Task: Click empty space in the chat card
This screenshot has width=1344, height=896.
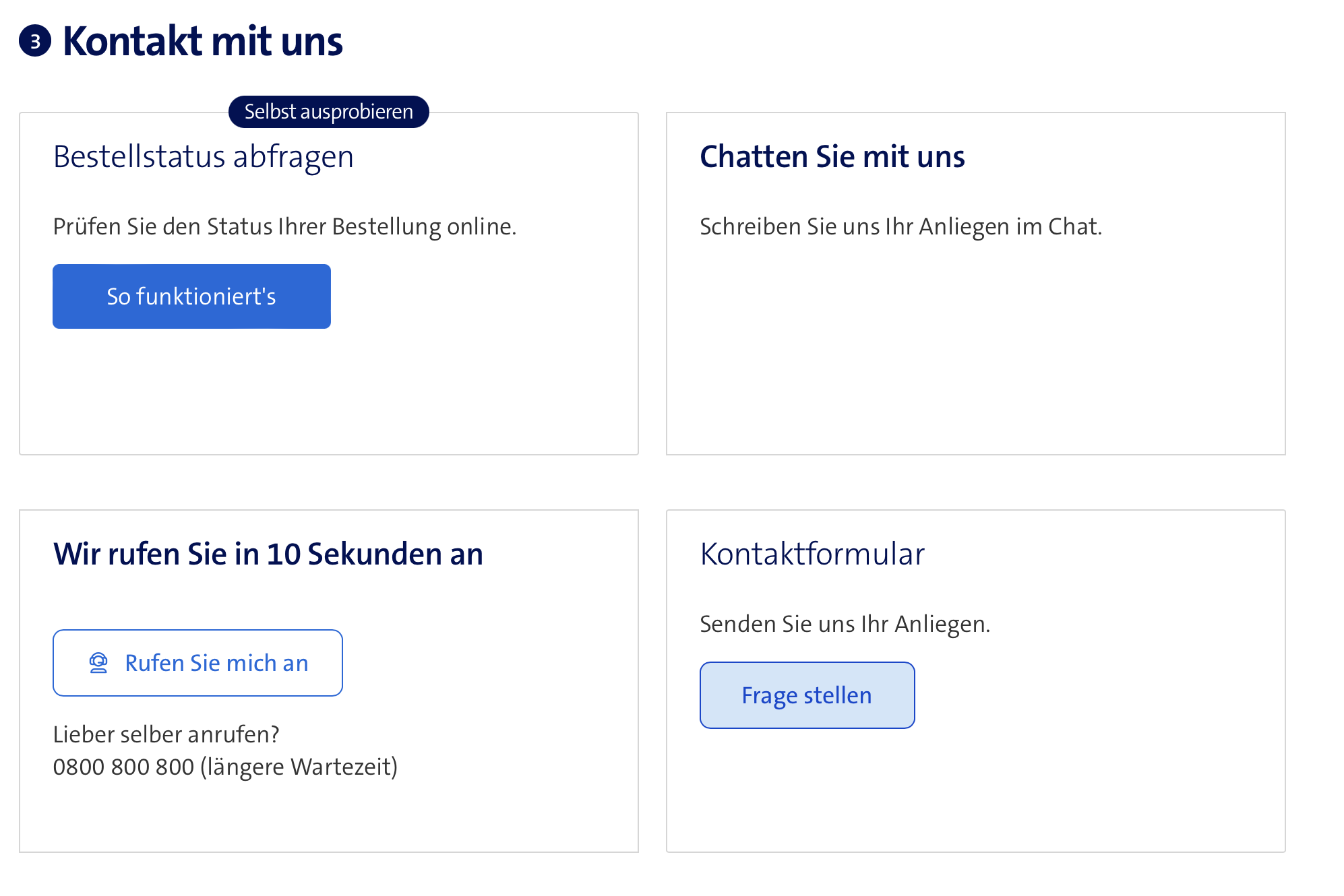Action: coord(975,350)
